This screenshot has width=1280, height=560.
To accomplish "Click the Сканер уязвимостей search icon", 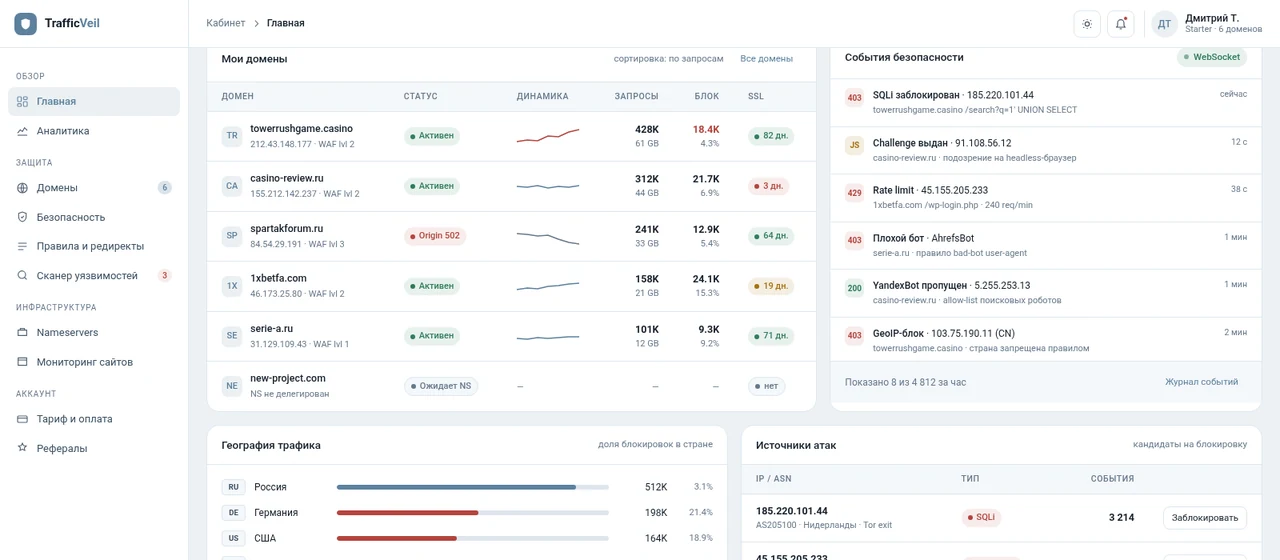I will point(22,275).
